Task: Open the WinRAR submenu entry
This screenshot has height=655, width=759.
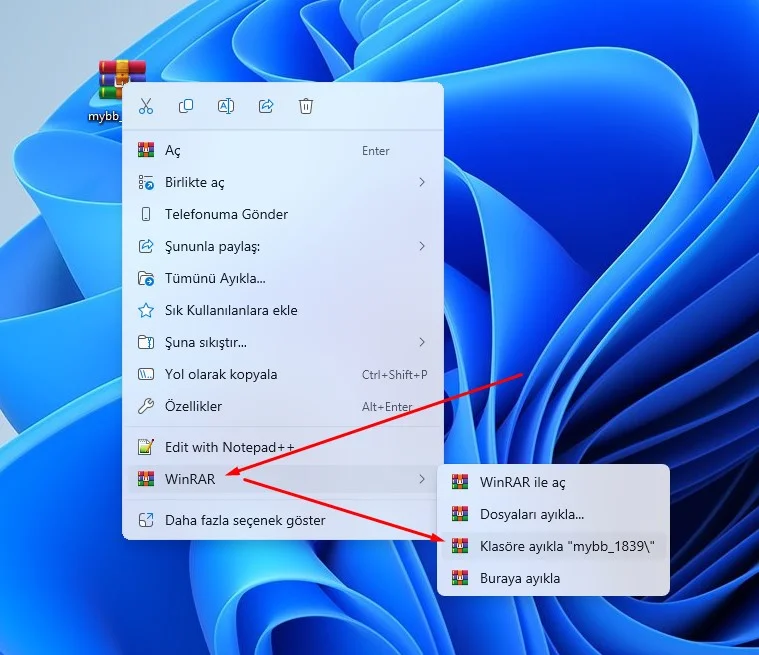Action: (283, 479)
